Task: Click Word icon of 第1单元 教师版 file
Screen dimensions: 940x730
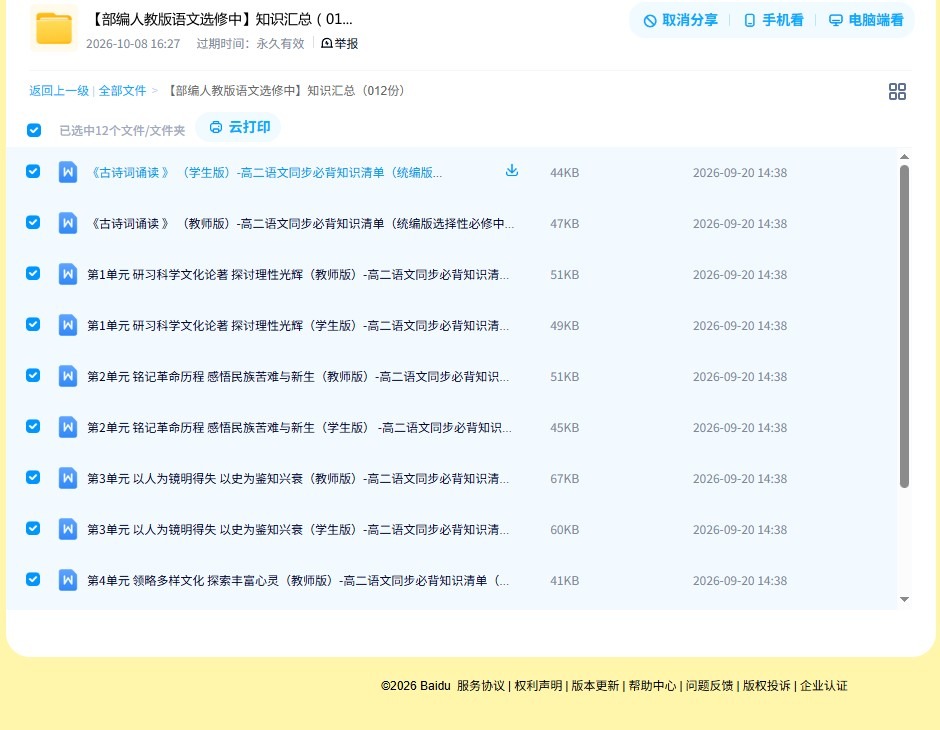Action: click(x=68, y=274)
